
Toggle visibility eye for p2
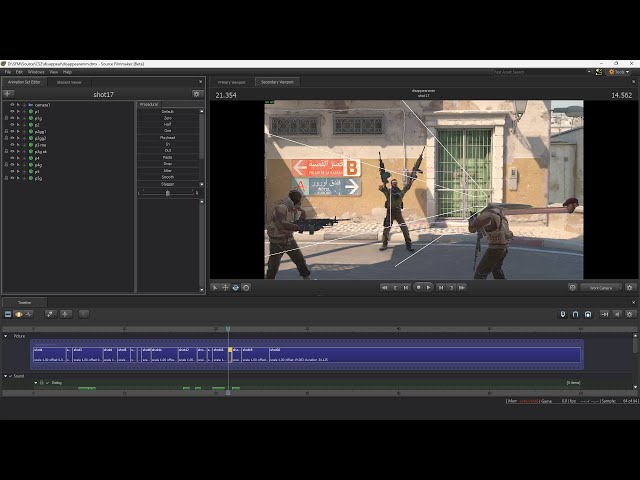pyautogui.click(x=12, y=125)
